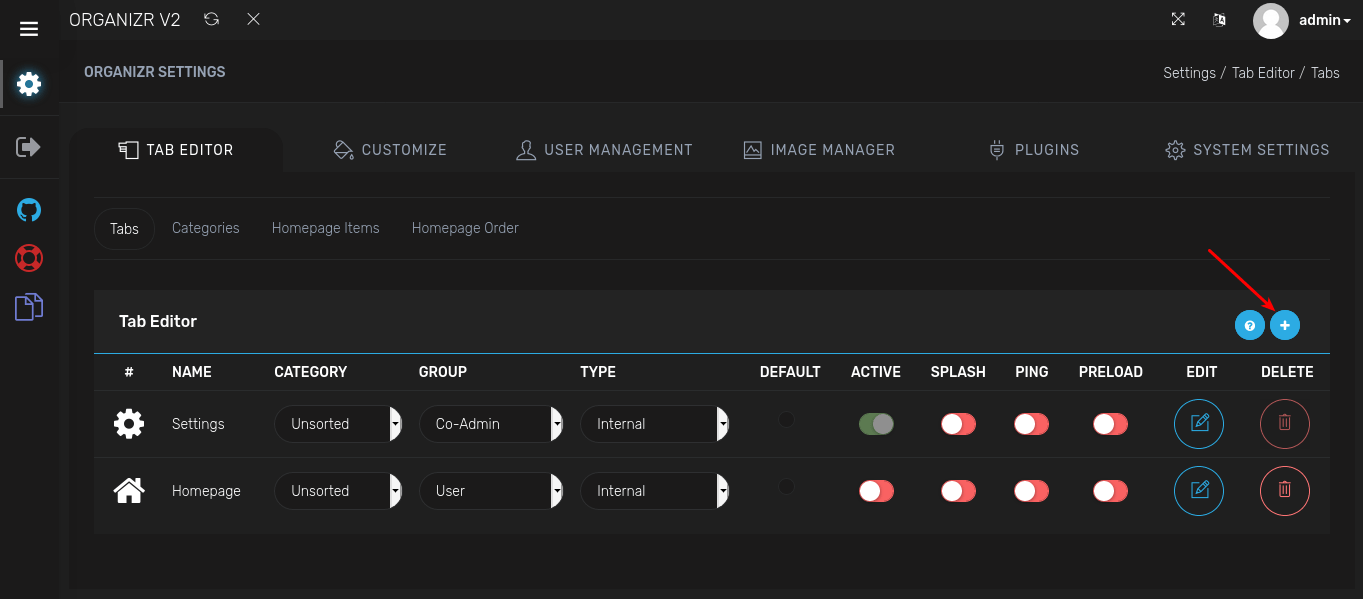
Task: Open the hamburger menu icon
Action: pyautogui.click(x=29, y=29)
